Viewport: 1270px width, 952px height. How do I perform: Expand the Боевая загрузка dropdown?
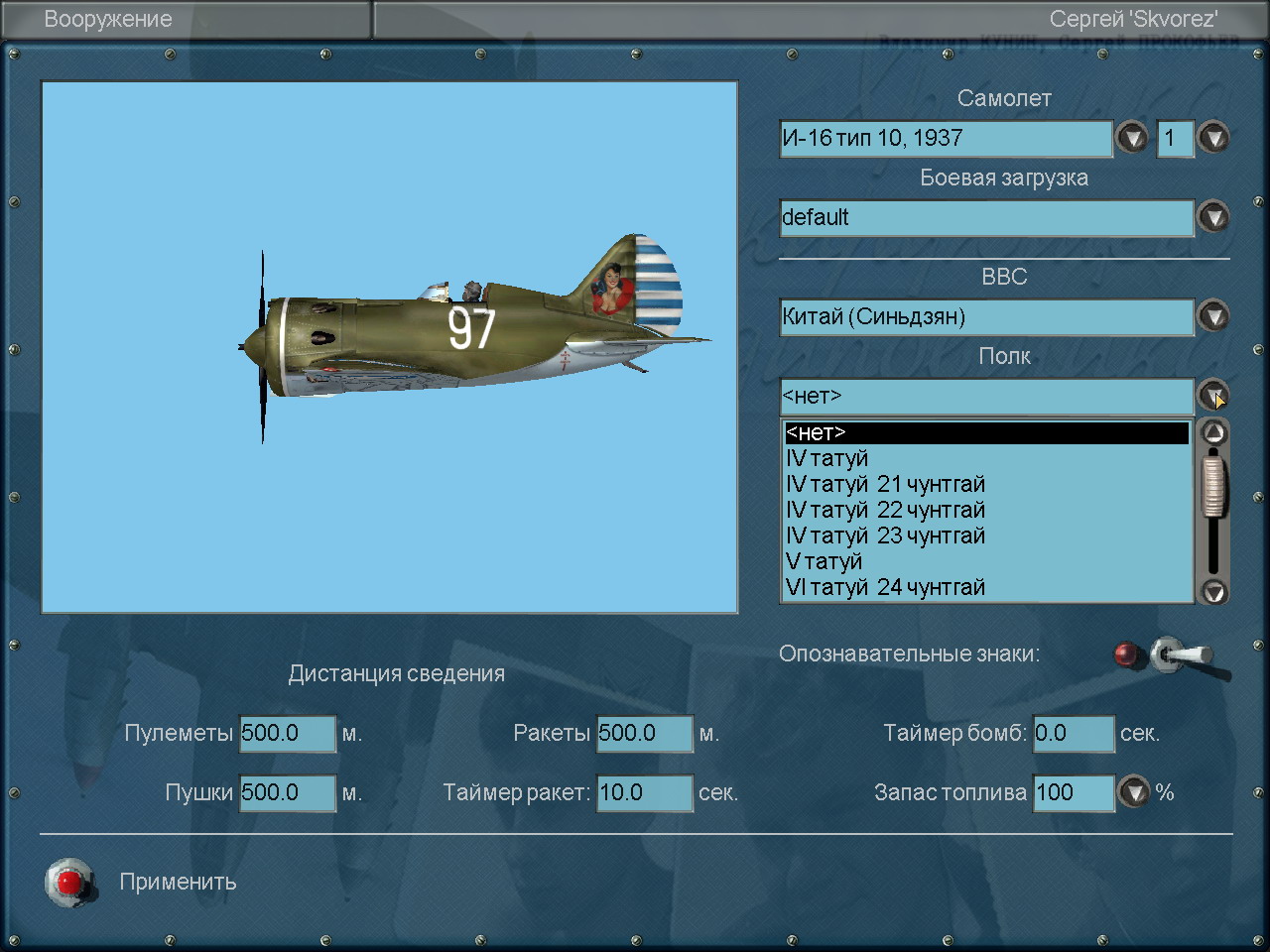1213,217
